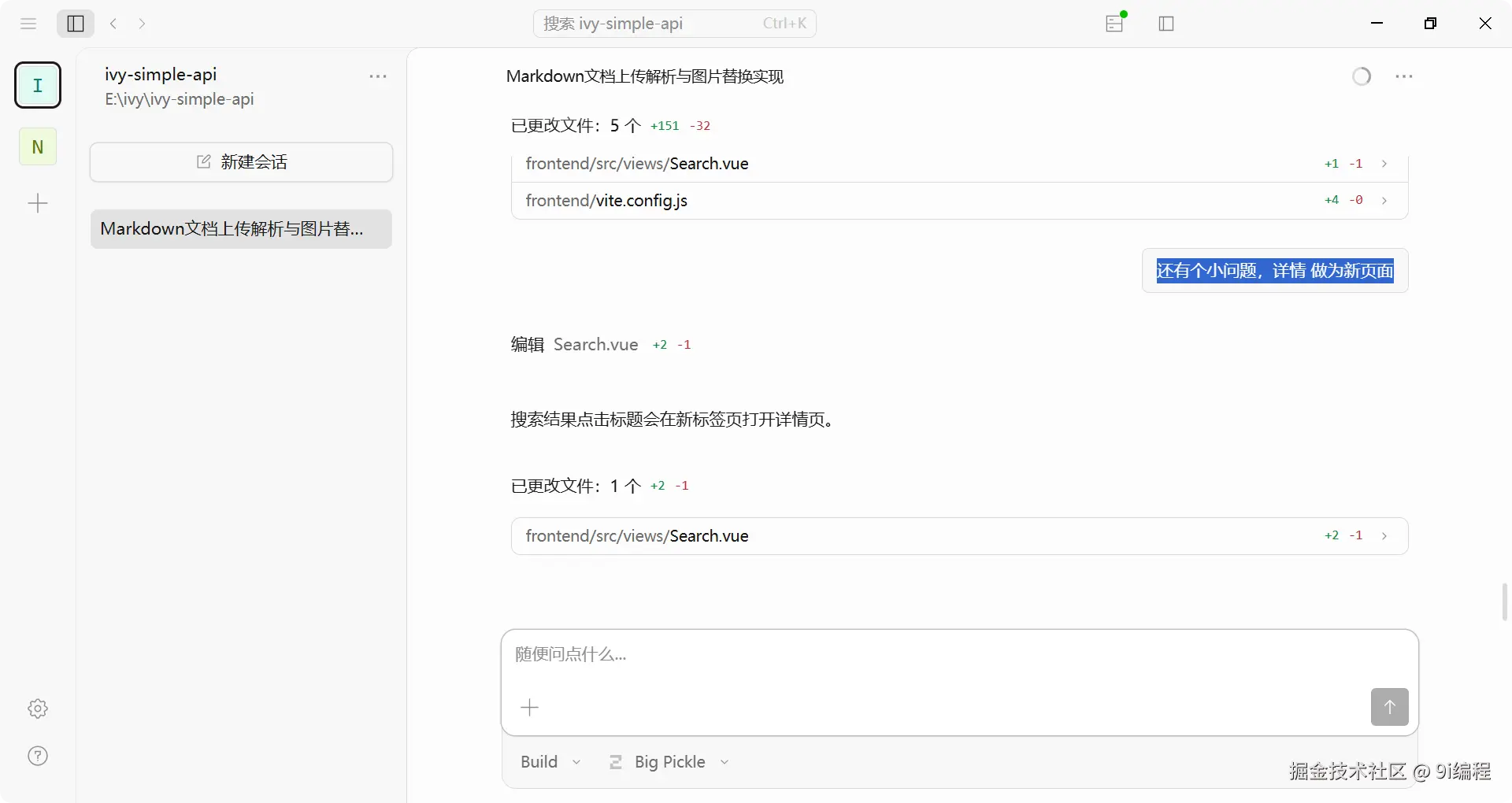
Task: Toggle the right side panel icon
Action: [1167, 24]
